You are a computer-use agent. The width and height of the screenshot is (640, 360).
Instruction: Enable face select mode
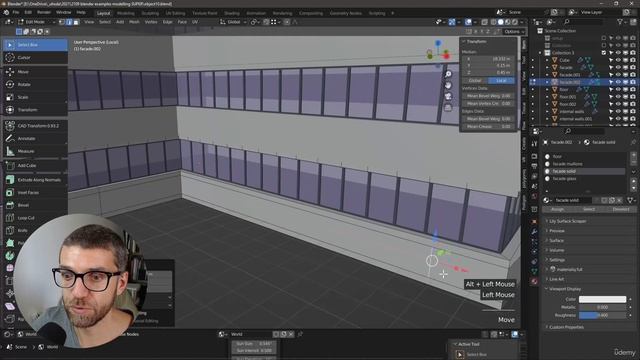click(x=76, y=22)
